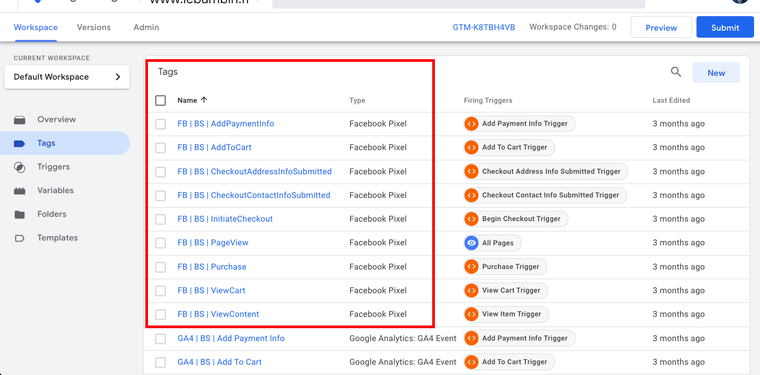This screenshot has width=760, height=375.
Task: Open Overview from the sidebar icon
Action: coord(19,119)
